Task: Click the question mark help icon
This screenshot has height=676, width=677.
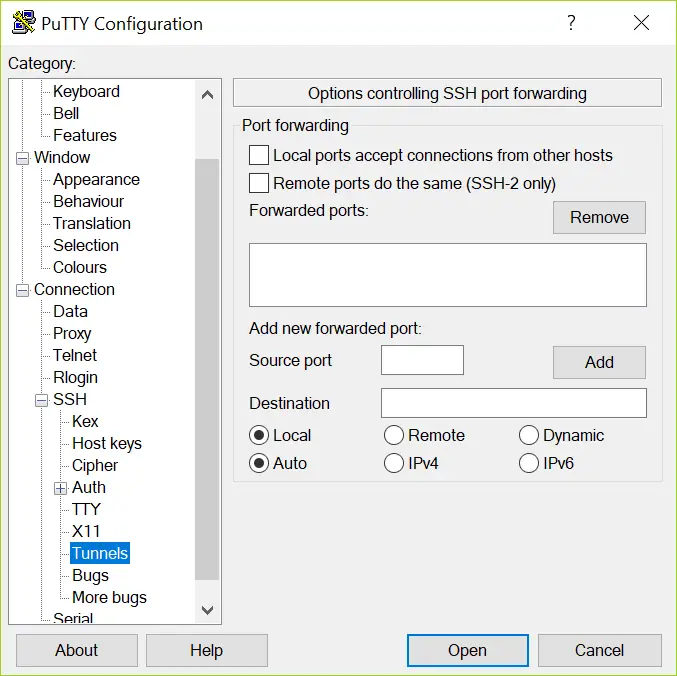Action: pos(571,23)
